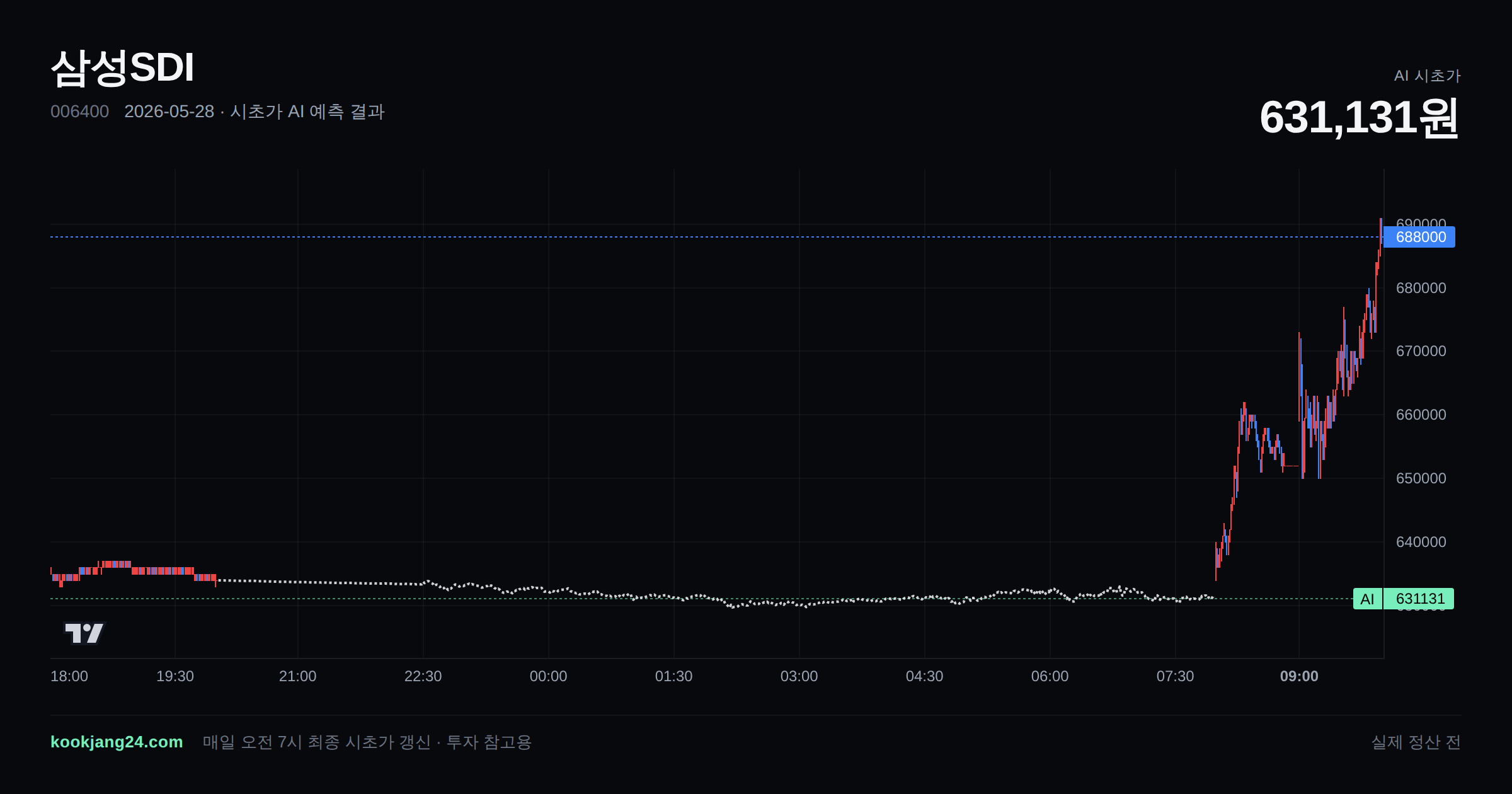The image size is (1512, 794).
Task: Click the TradingView logo icon
Action: [84, 633]
